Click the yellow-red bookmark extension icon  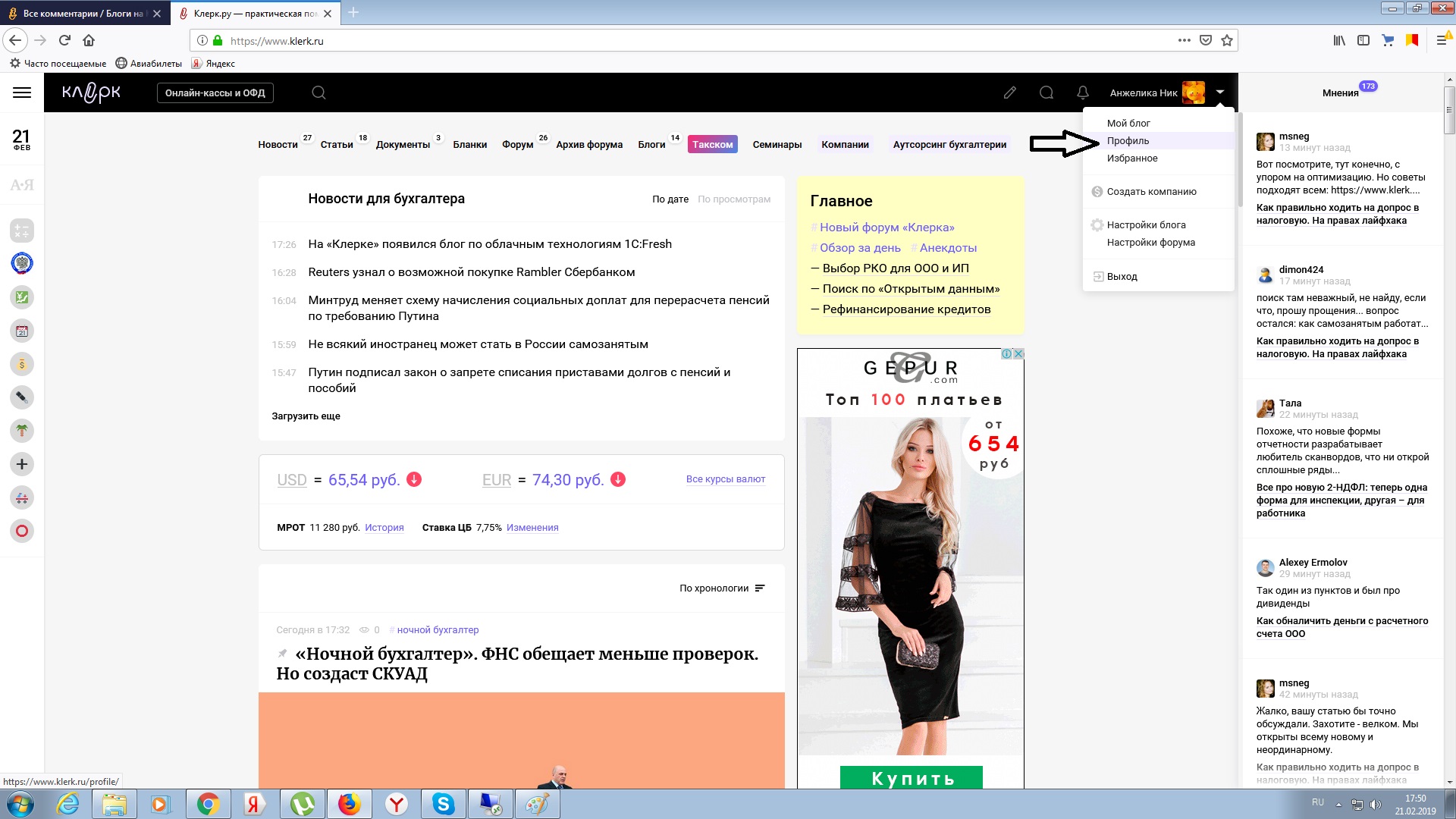tap(1412, 40)
